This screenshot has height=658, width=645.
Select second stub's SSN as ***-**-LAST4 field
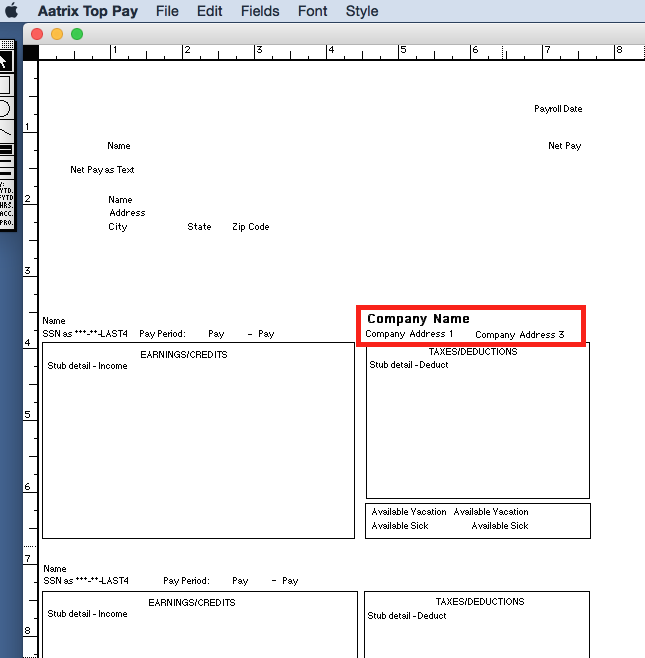click(x=86, y=581)
